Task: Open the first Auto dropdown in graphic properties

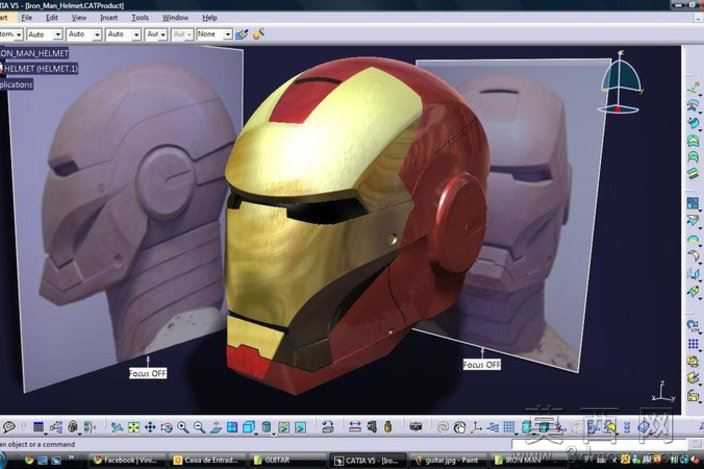Action: pos(44,35)
